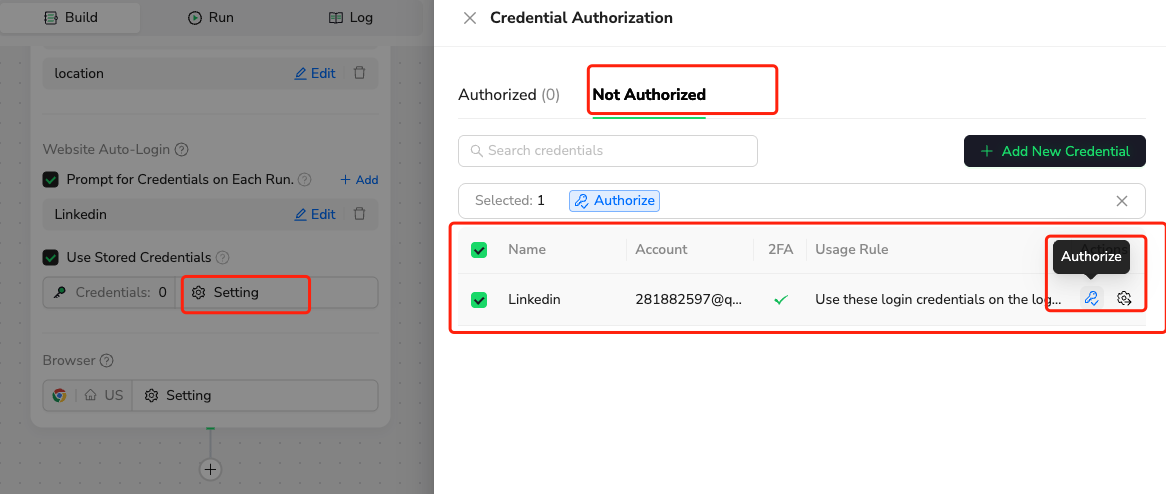Click the help icon beside Website Auto-Login

tap(182, 150)
